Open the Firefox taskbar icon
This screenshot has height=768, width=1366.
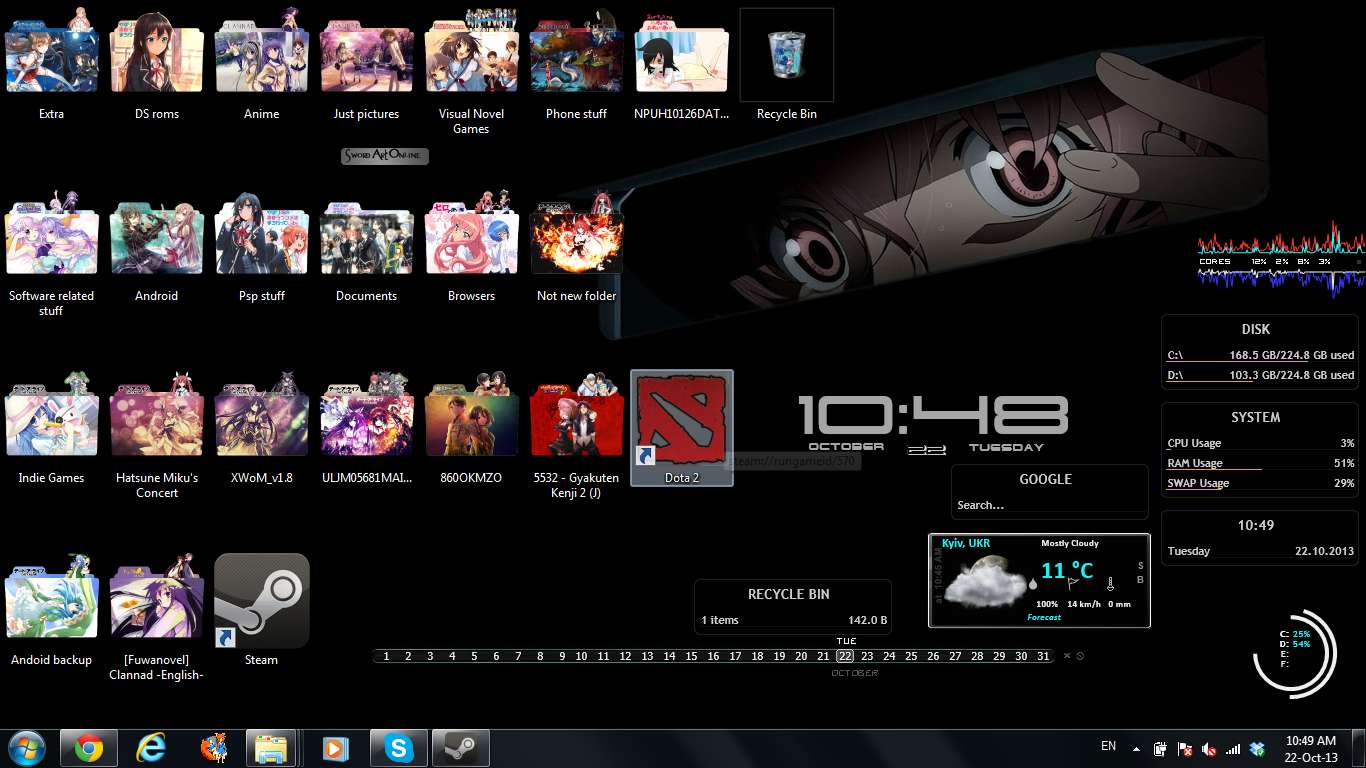(213, 748)
